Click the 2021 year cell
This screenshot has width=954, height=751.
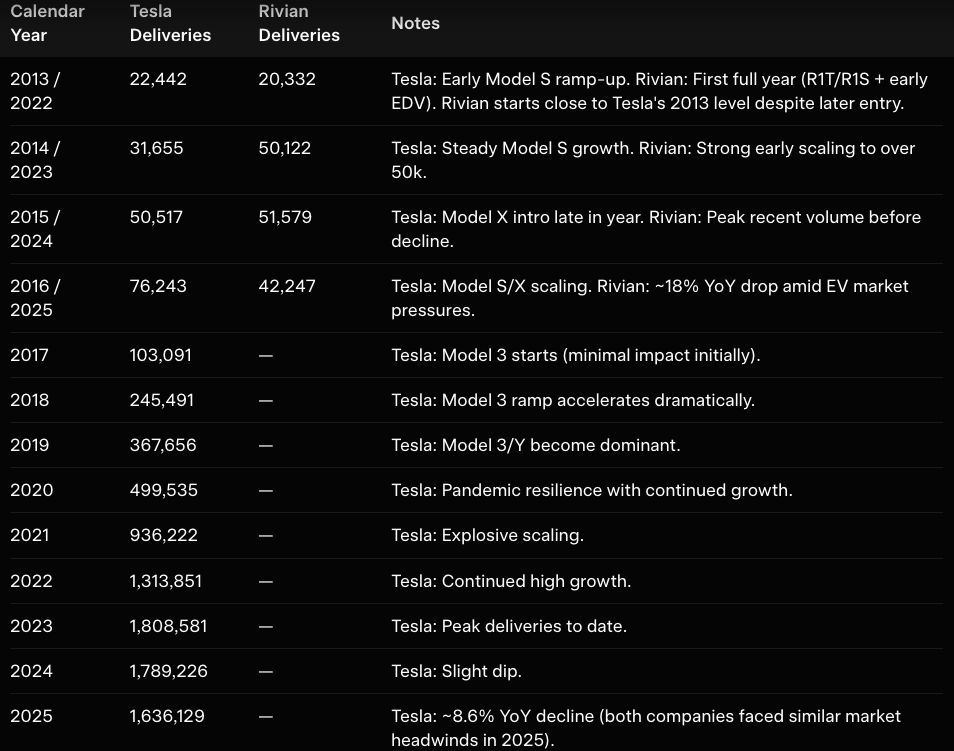coord(30,535)
